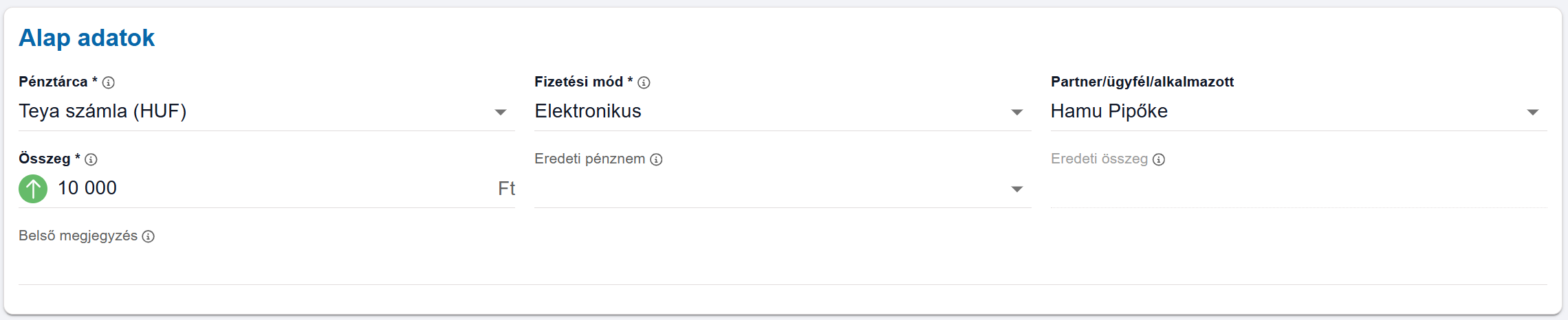Click the selected partner Hamu Pipőke

(x=1109, y=111)
